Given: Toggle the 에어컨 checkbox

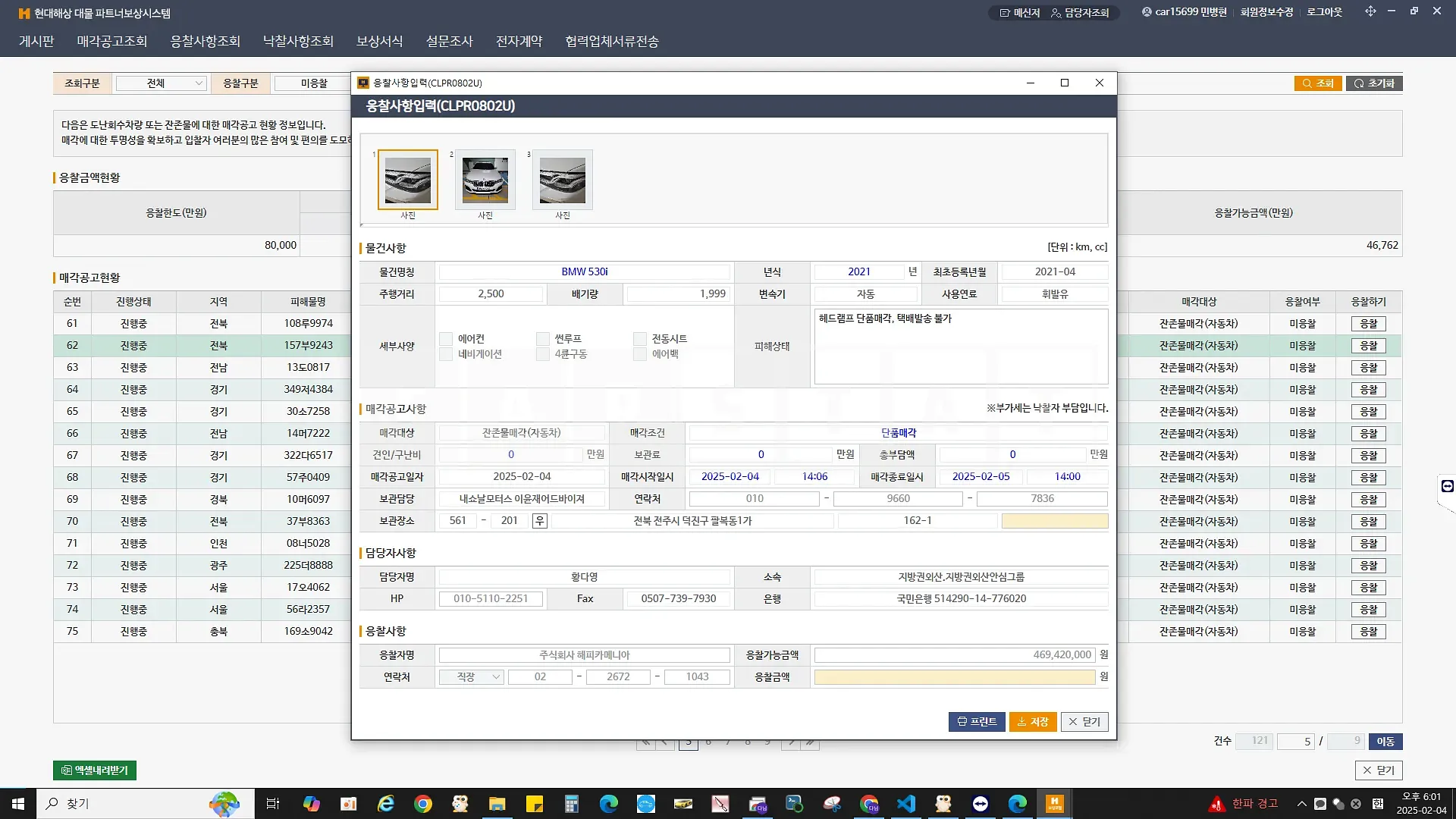Looking at the screenshot, I should tap(446, 339).
